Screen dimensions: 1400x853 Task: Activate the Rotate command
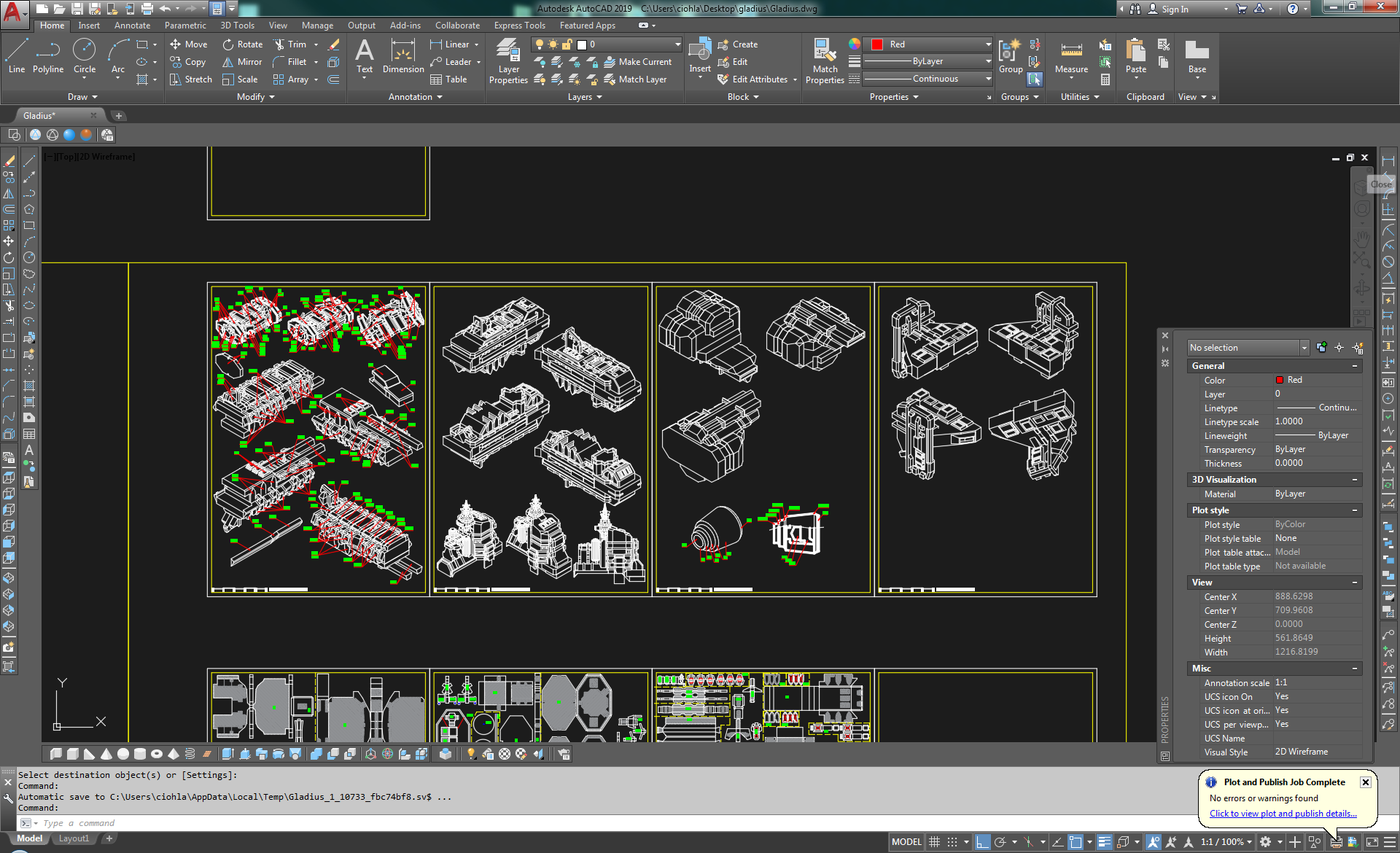coord(243,44)
